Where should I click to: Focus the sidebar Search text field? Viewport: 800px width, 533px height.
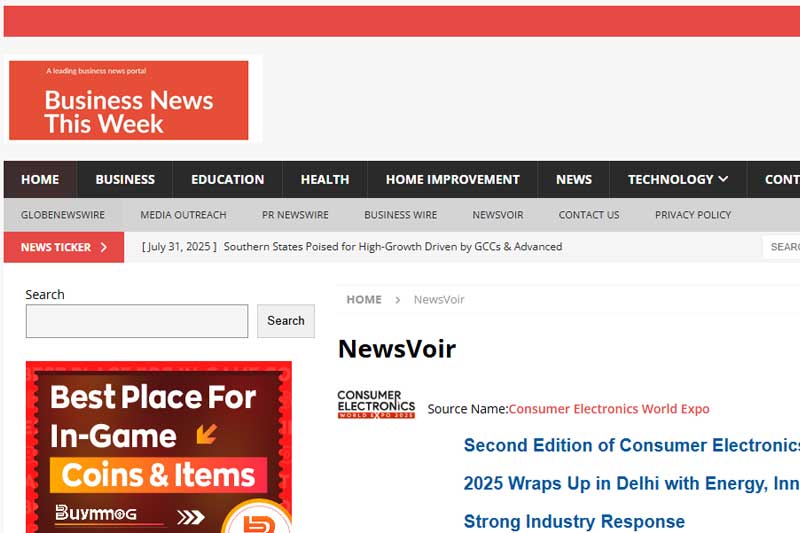pyautogui.click(x=137, y=321)
